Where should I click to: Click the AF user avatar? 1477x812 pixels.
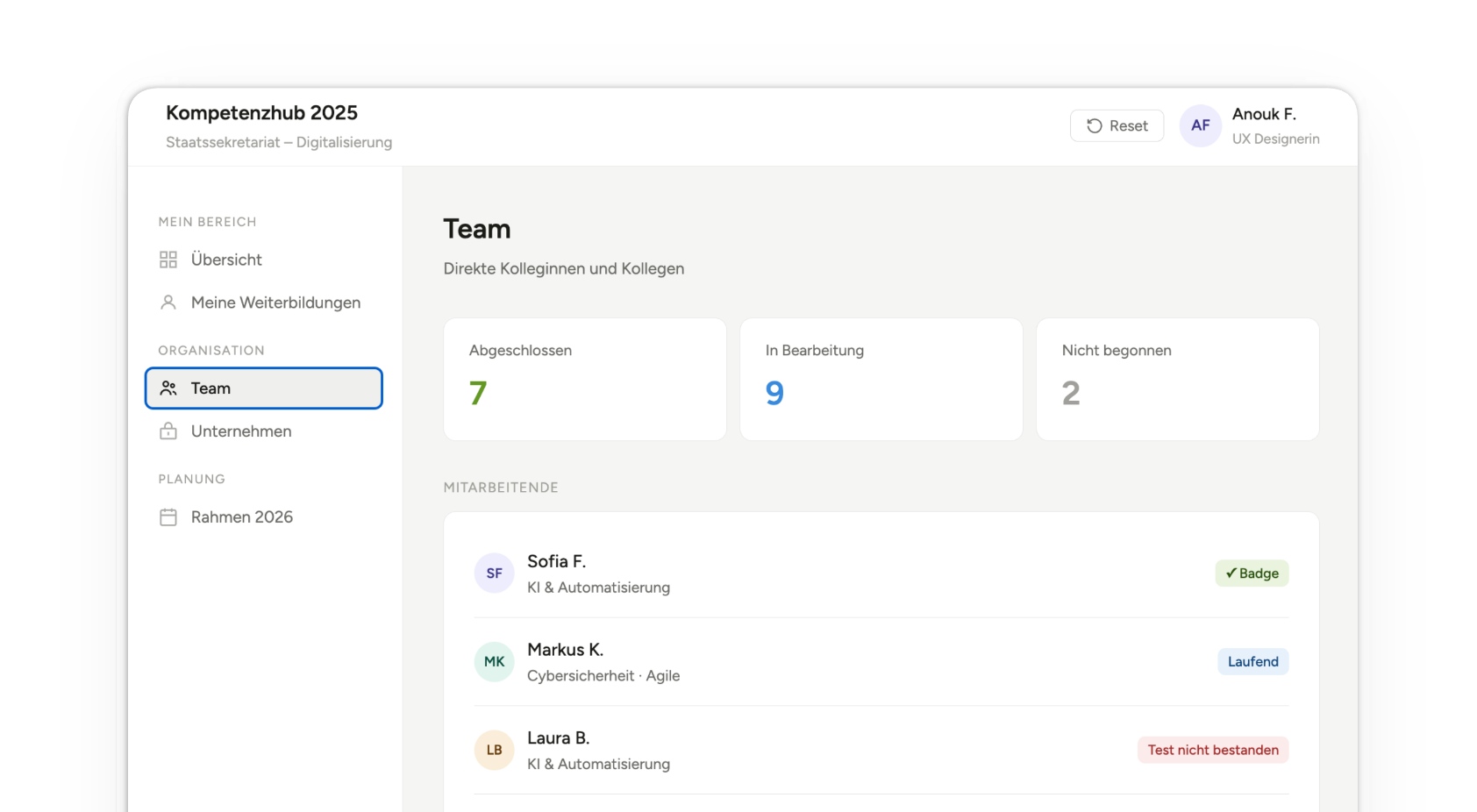click(x=1201, y=125)
